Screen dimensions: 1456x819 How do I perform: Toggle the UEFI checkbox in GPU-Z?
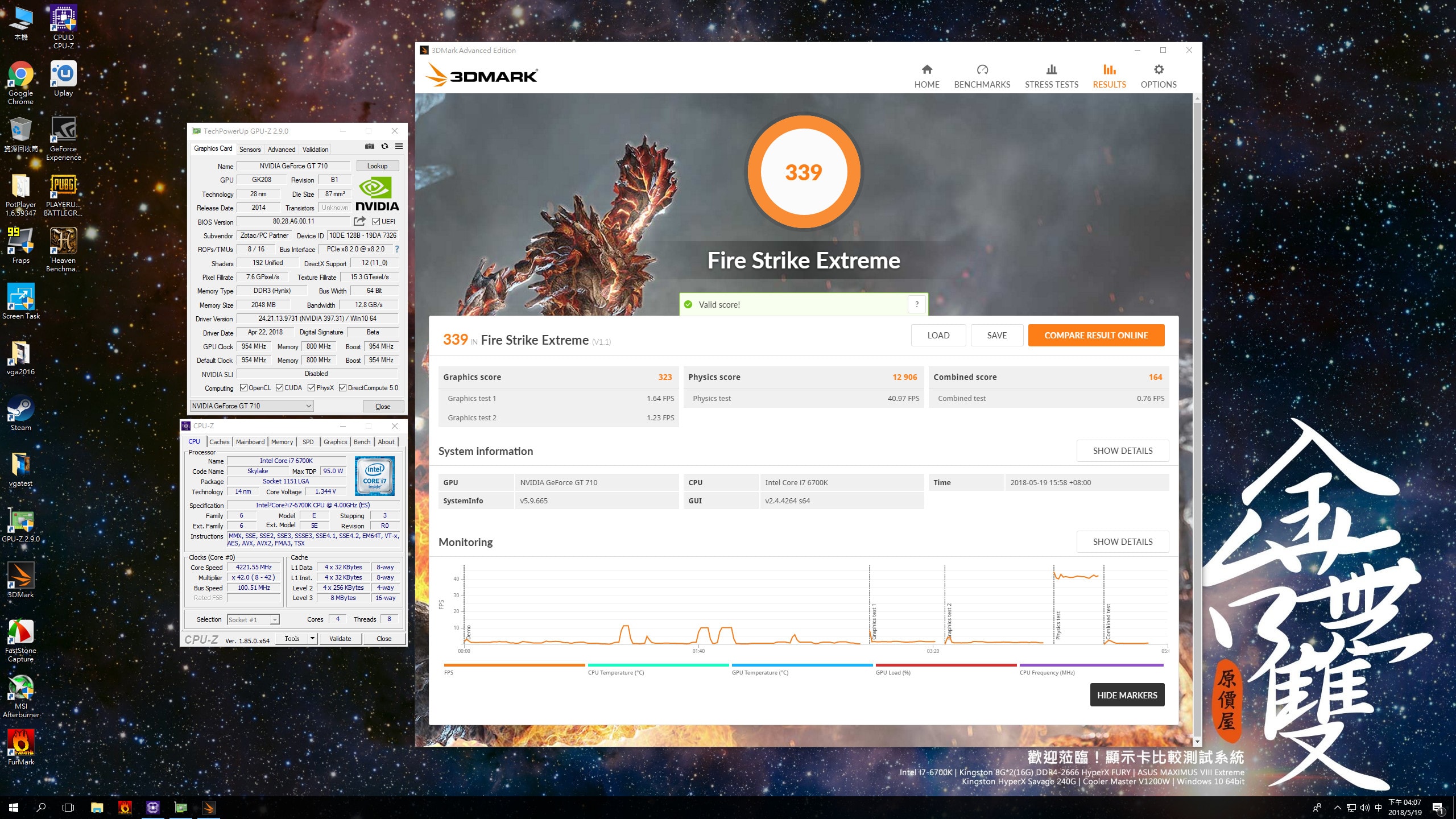click(377, 222)
